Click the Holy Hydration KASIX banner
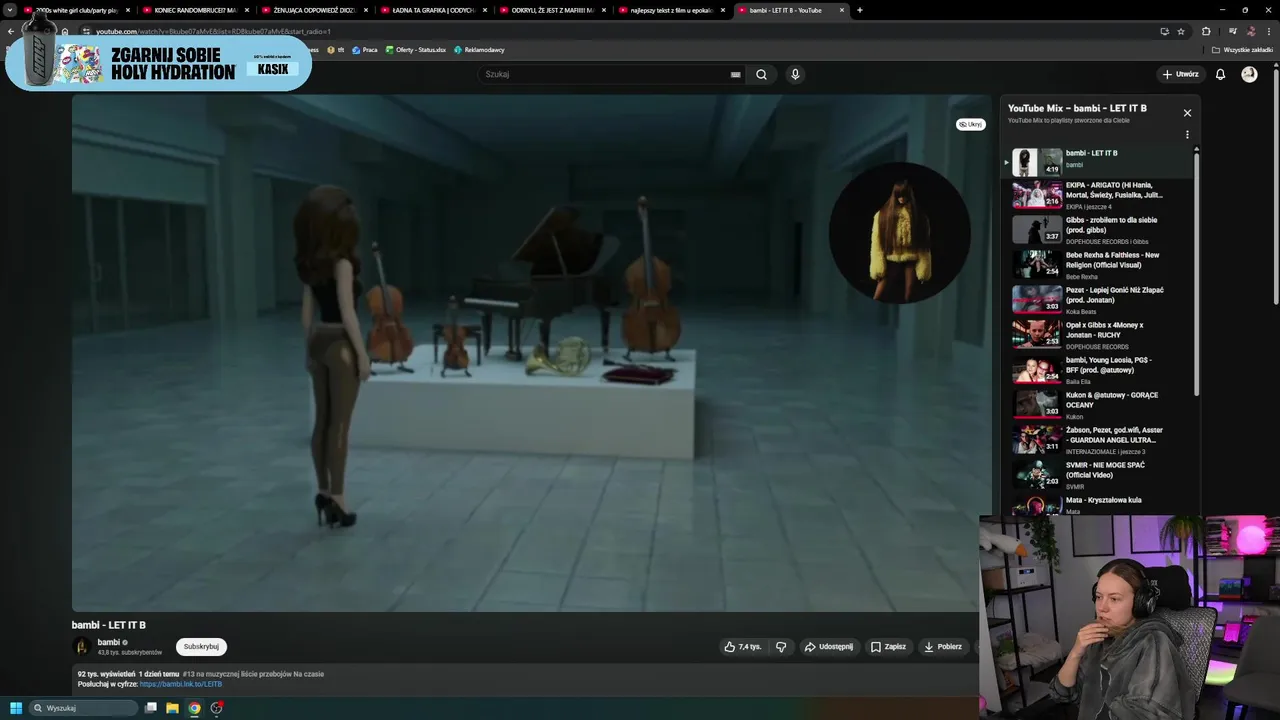The width and height of the screenshot is (1280, 720). [x=160, y=62]
